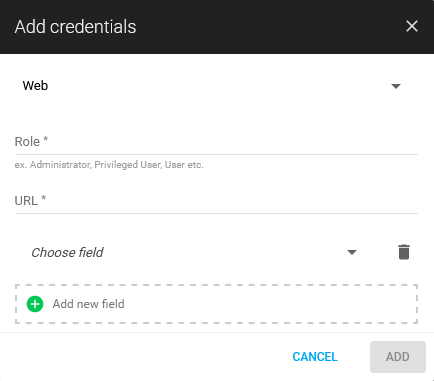Close the Add credentials dialog with X
The image size is (434, 381).
(x=412, y=26)
